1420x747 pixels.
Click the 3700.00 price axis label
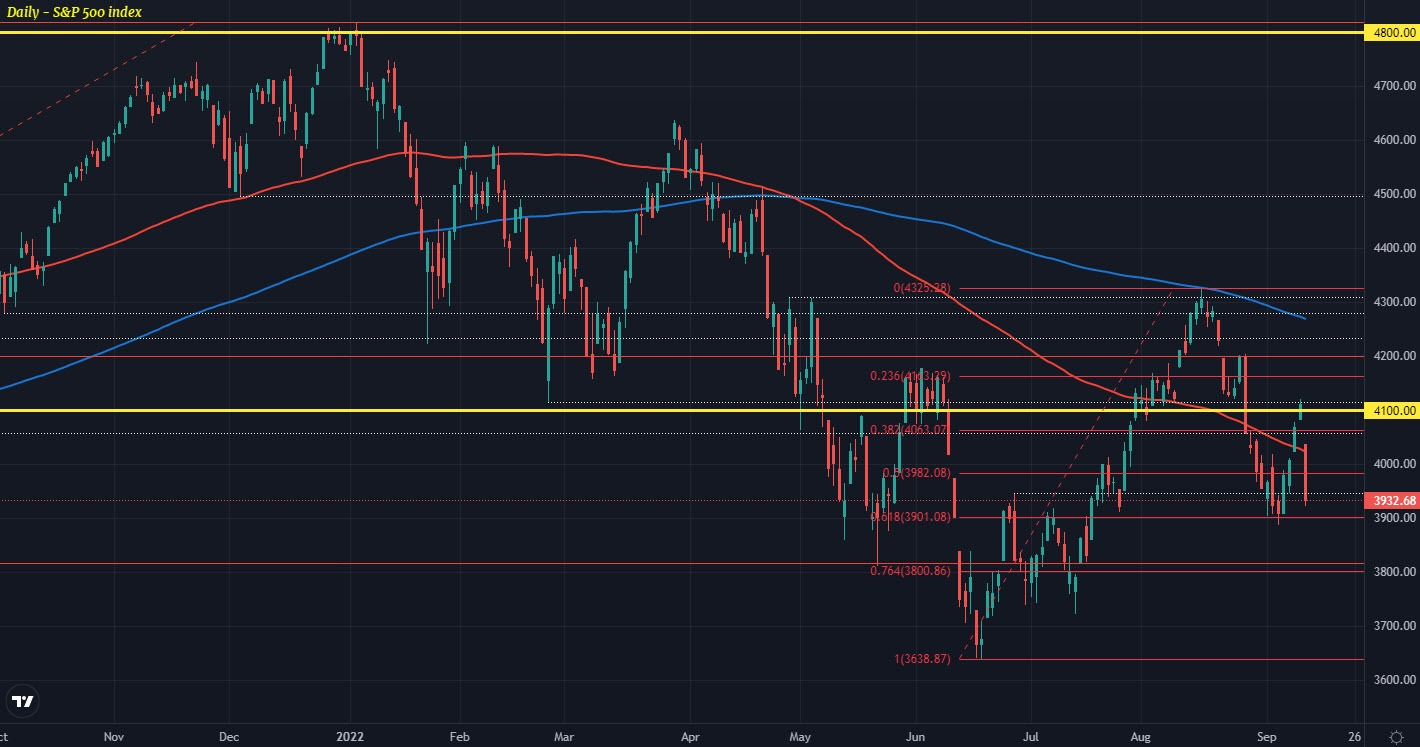pos(1393,626)
